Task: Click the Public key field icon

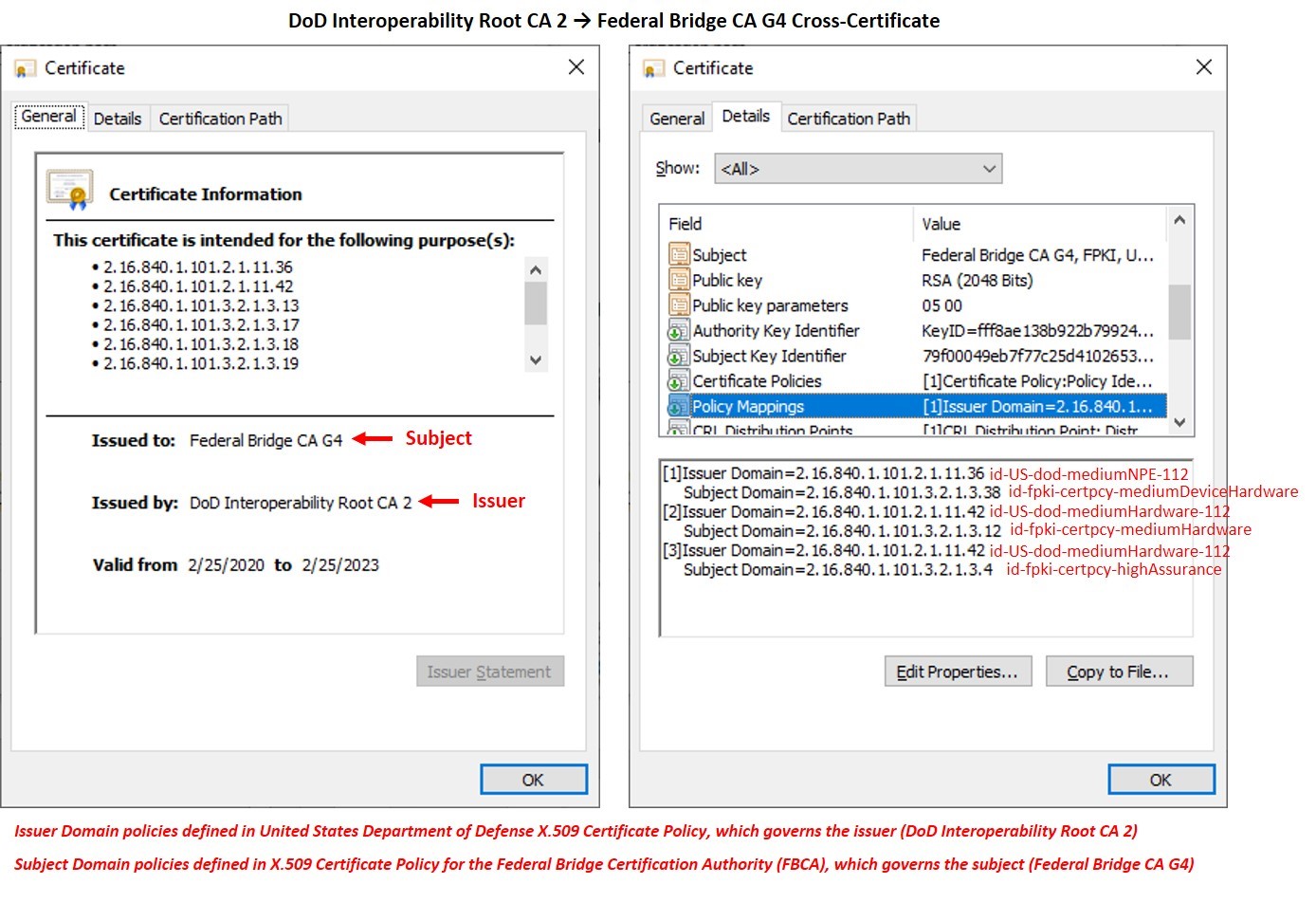Action: point(679,280)
